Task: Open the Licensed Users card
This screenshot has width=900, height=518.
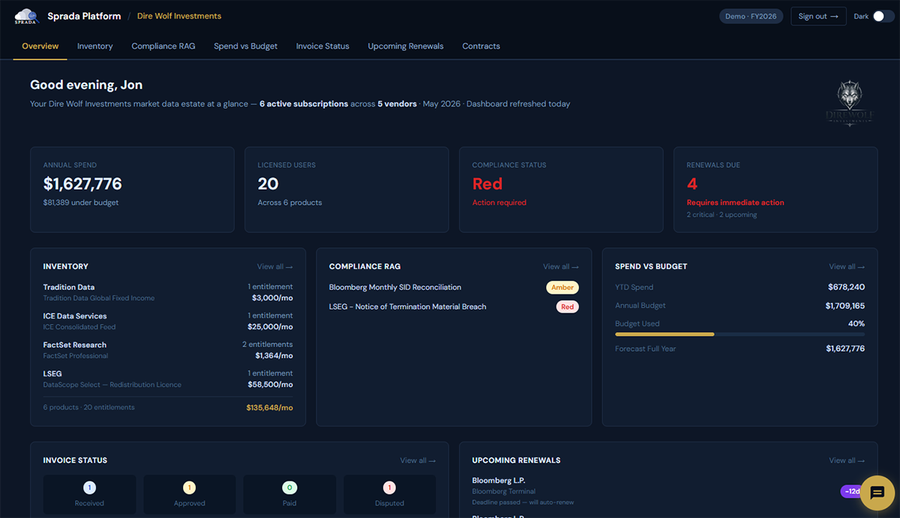Action: click(347, 190)
